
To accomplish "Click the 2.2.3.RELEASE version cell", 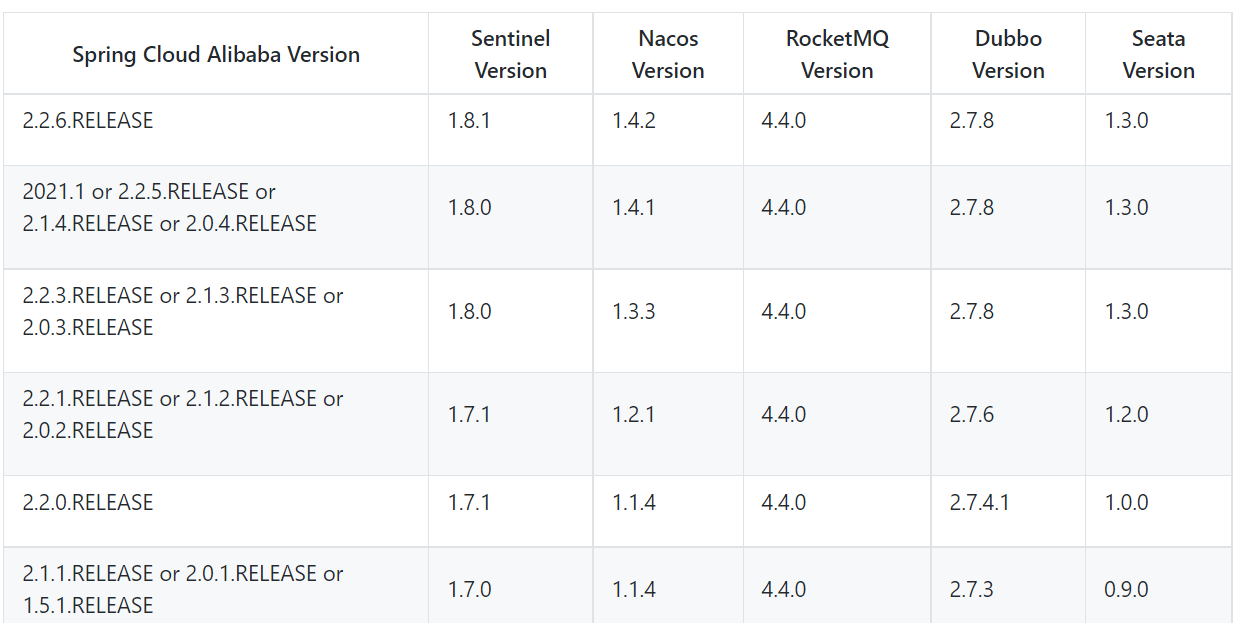I will point(183,311).
